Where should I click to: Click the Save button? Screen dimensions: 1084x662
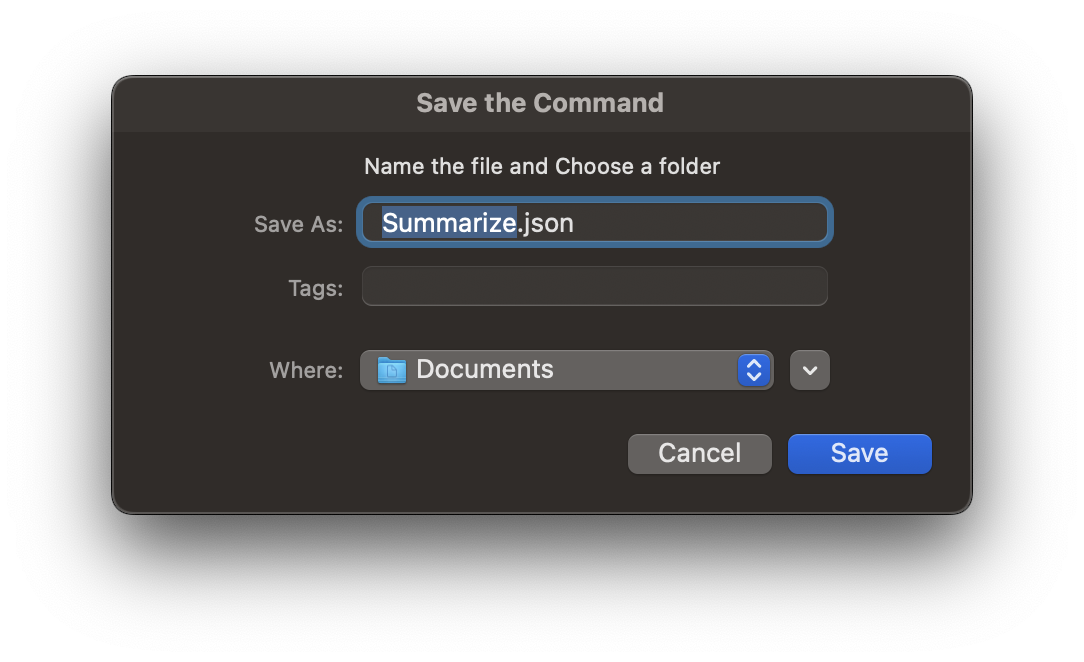coord(858,453)
